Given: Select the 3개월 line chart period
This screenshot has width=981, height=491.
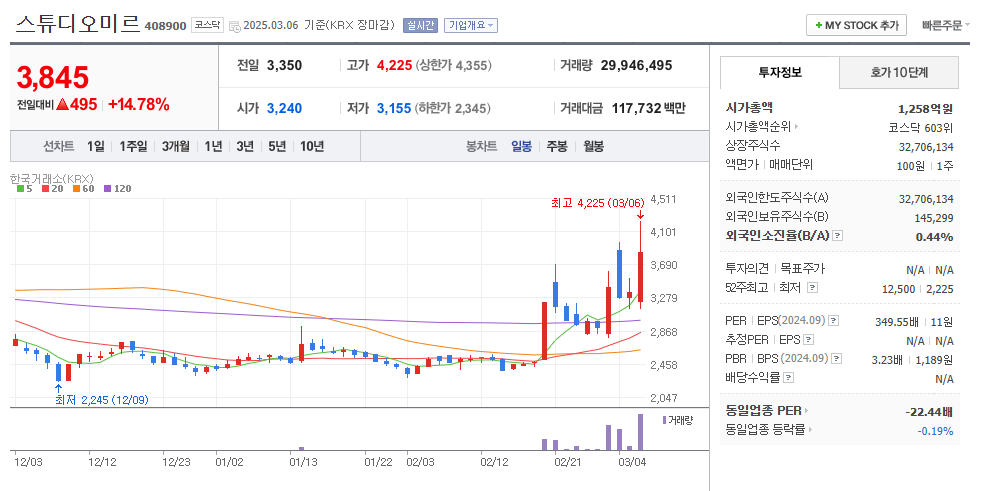Looking at the screenshot, I should click(176, 146).
